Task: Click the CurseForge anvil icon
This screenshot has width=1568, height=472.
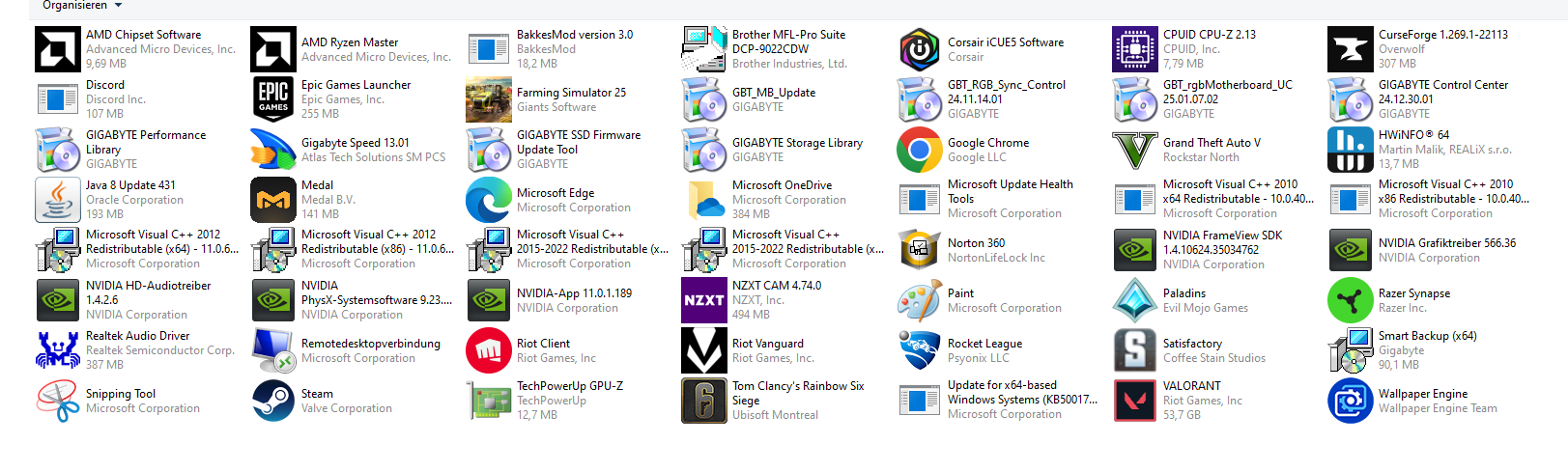Action: pos(1351,49)
